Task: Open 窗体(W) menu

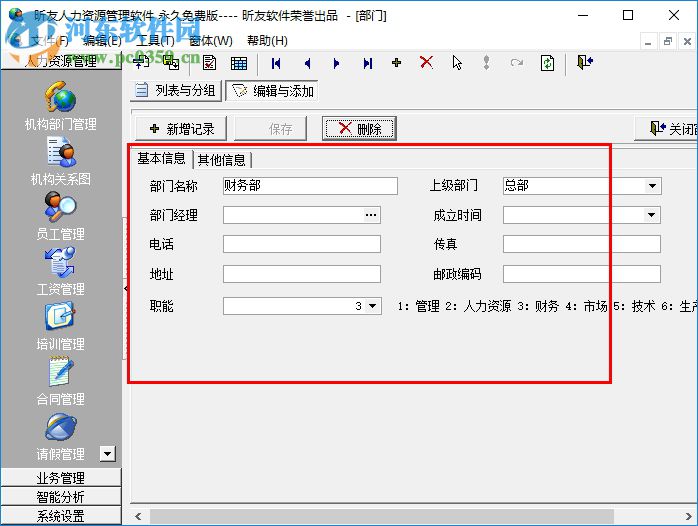Action: pyautogui.click(x=211, y=41)
